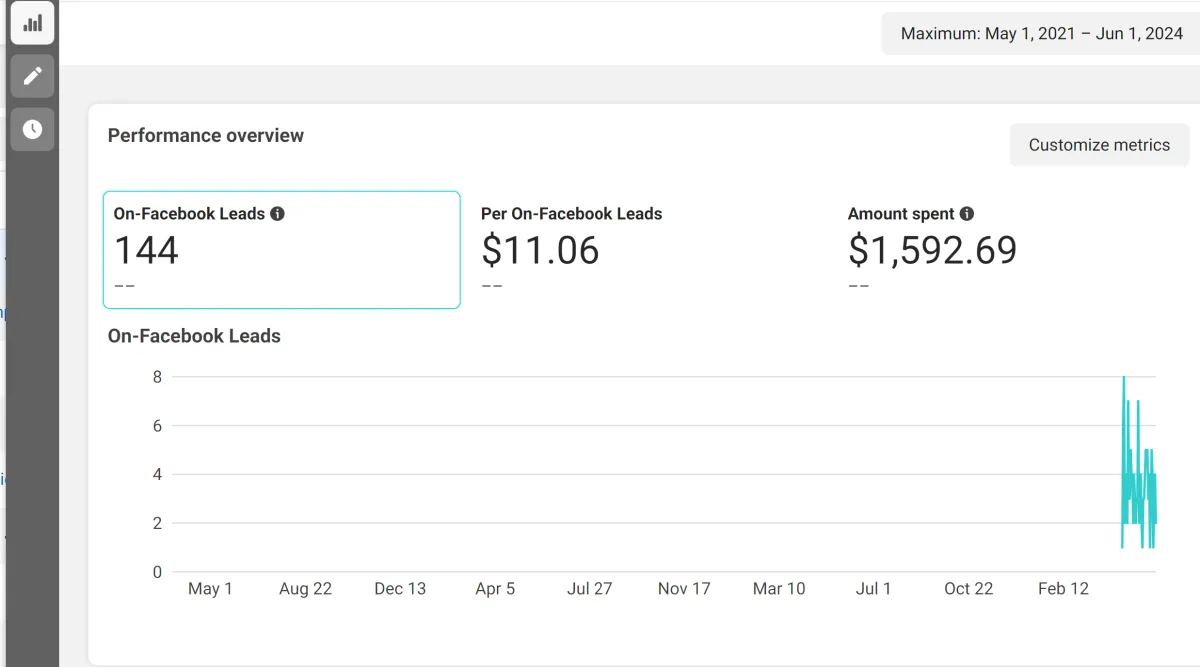The image size is (1200, 667).
Task: Select the On-Facebook Leads metric card
Action: coord(282,249)
